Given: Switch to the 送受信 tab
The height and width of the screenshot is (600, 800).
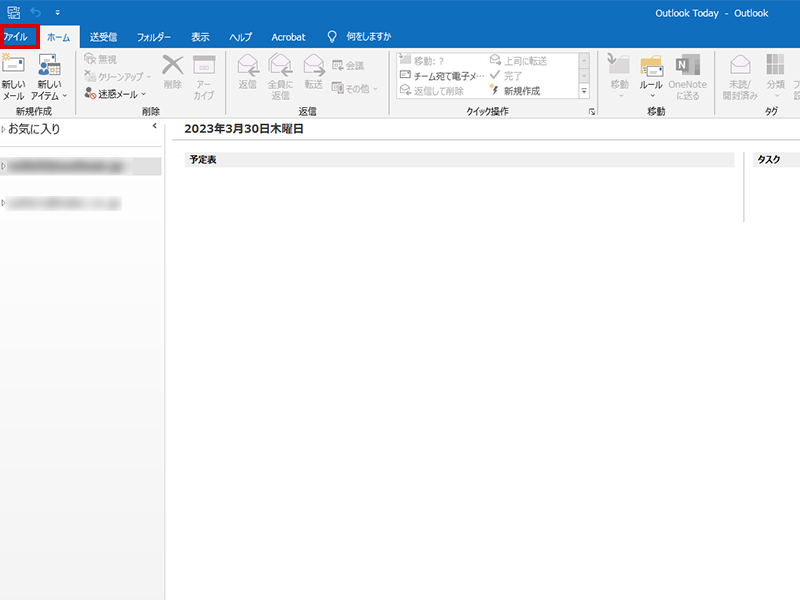Looking at the screenshot, I should pos(104,37).
